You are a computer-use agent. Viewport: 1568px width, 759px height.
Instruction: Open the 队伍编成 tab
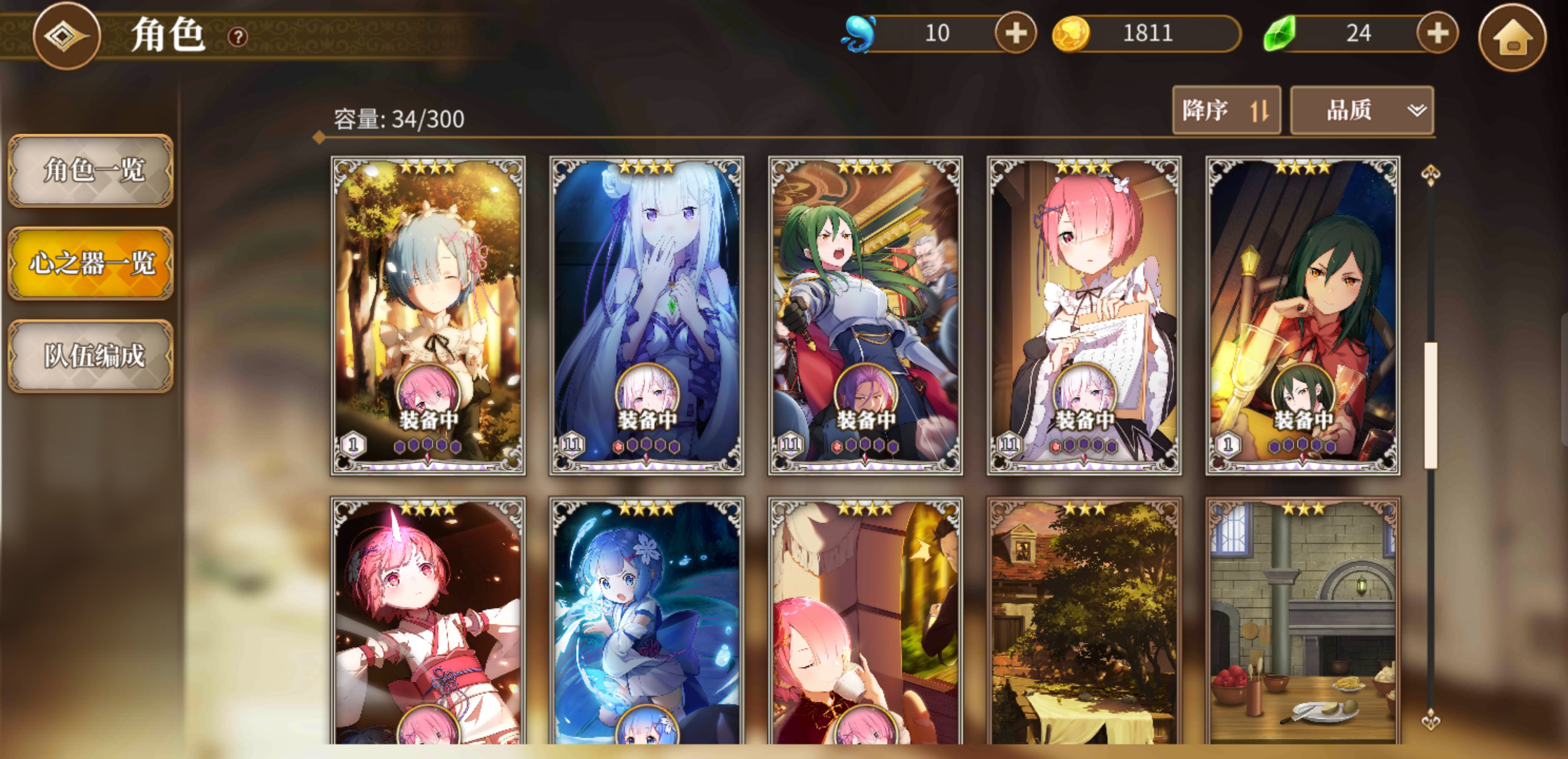pyautogui.click(x=91, y=356)
